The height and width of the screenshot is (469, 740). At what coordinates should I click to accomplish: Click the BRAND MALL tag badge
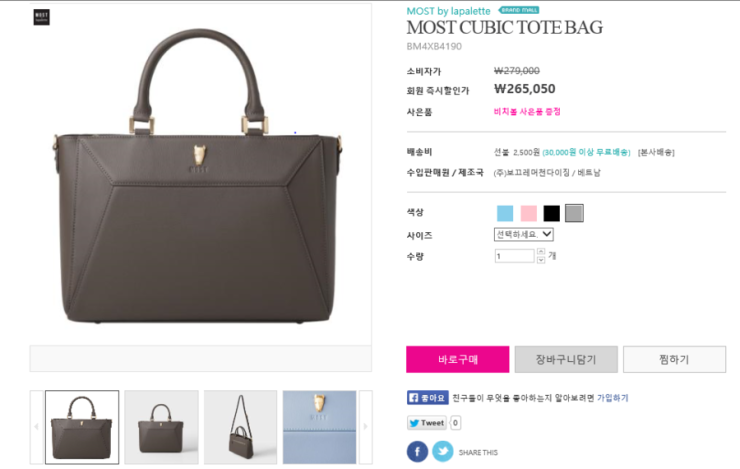coord(519,10)
